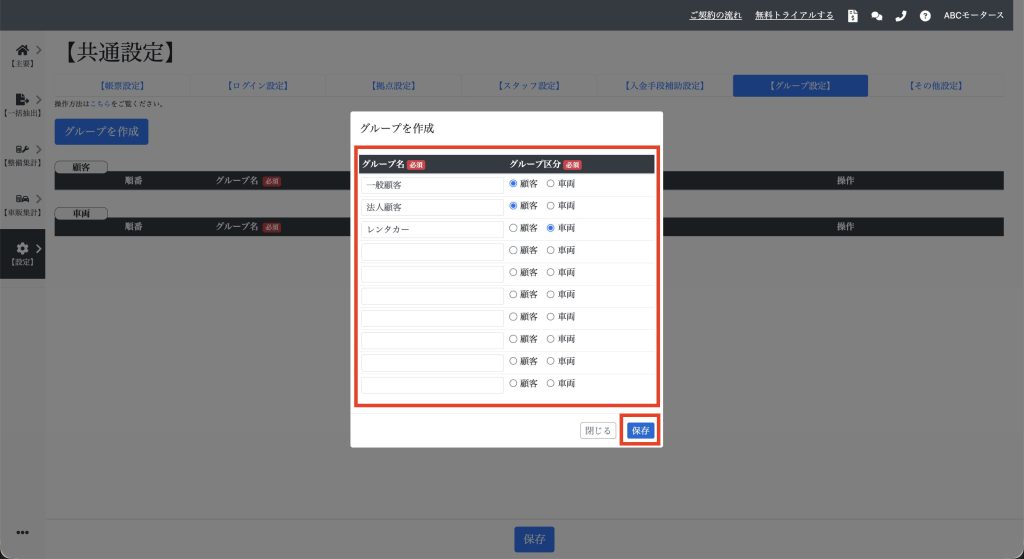Image resolution: width=1024 pixels, height=559 pixels.
Task: Expand the chevron beside 【一括抽出】
Action: point(39,100)
